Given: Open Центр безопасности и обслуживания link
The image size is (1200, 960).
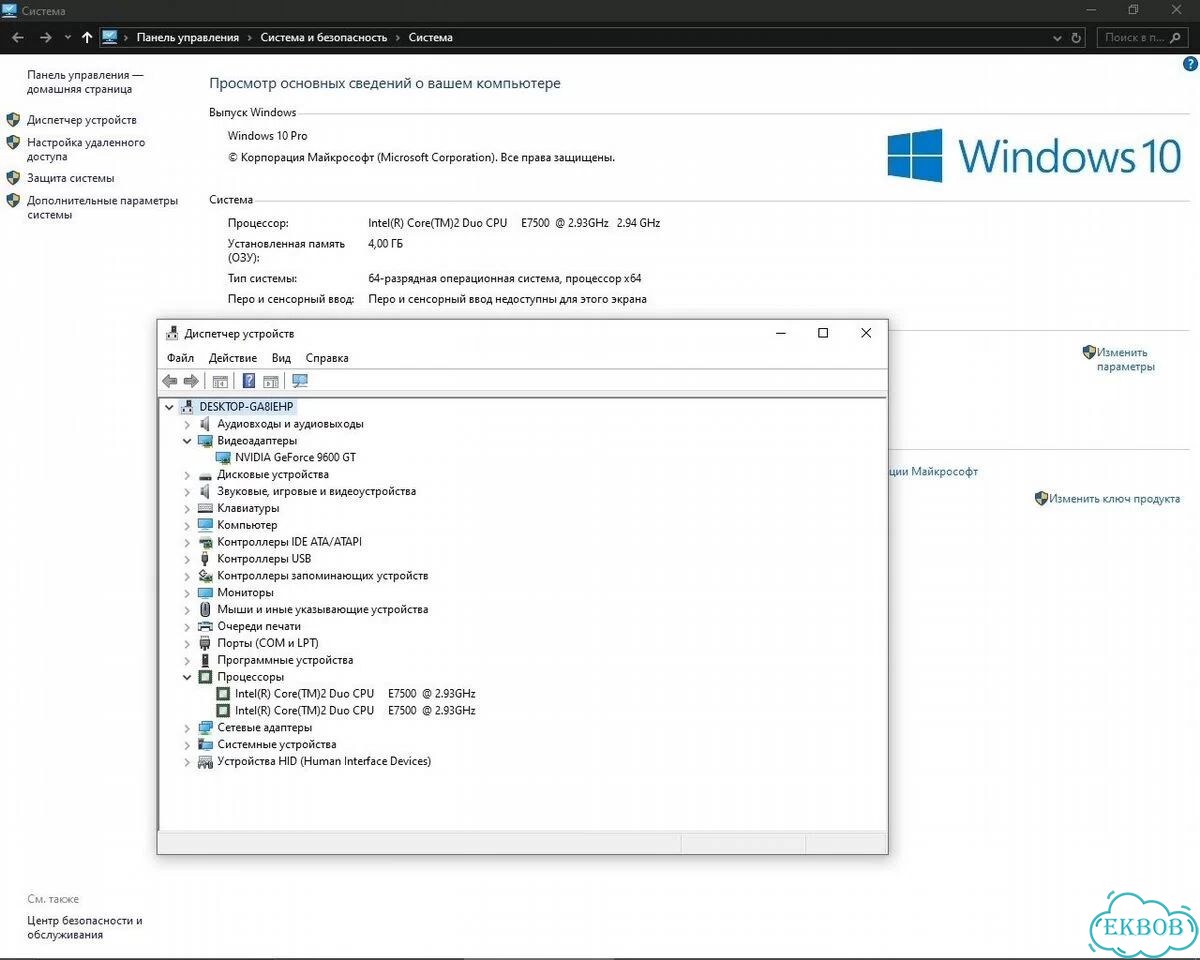Looking at the screenshot, I should click(x=85, y=928).
